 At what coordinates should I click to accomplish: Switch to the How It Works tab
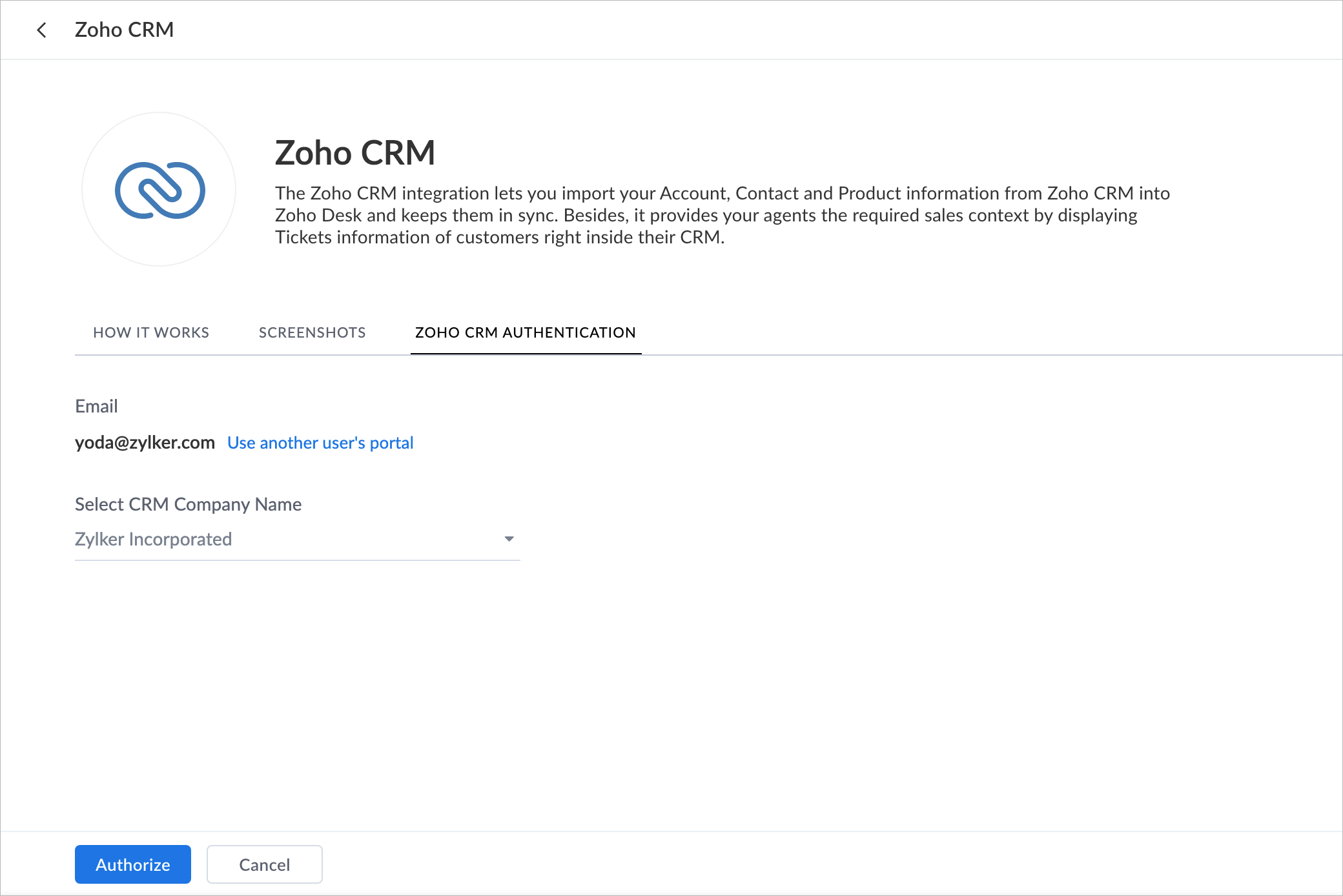[151, 332]
